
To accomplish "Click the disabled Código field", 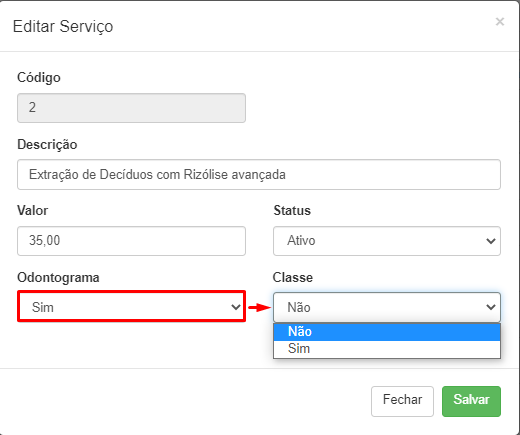I will [x=131, y=108].
